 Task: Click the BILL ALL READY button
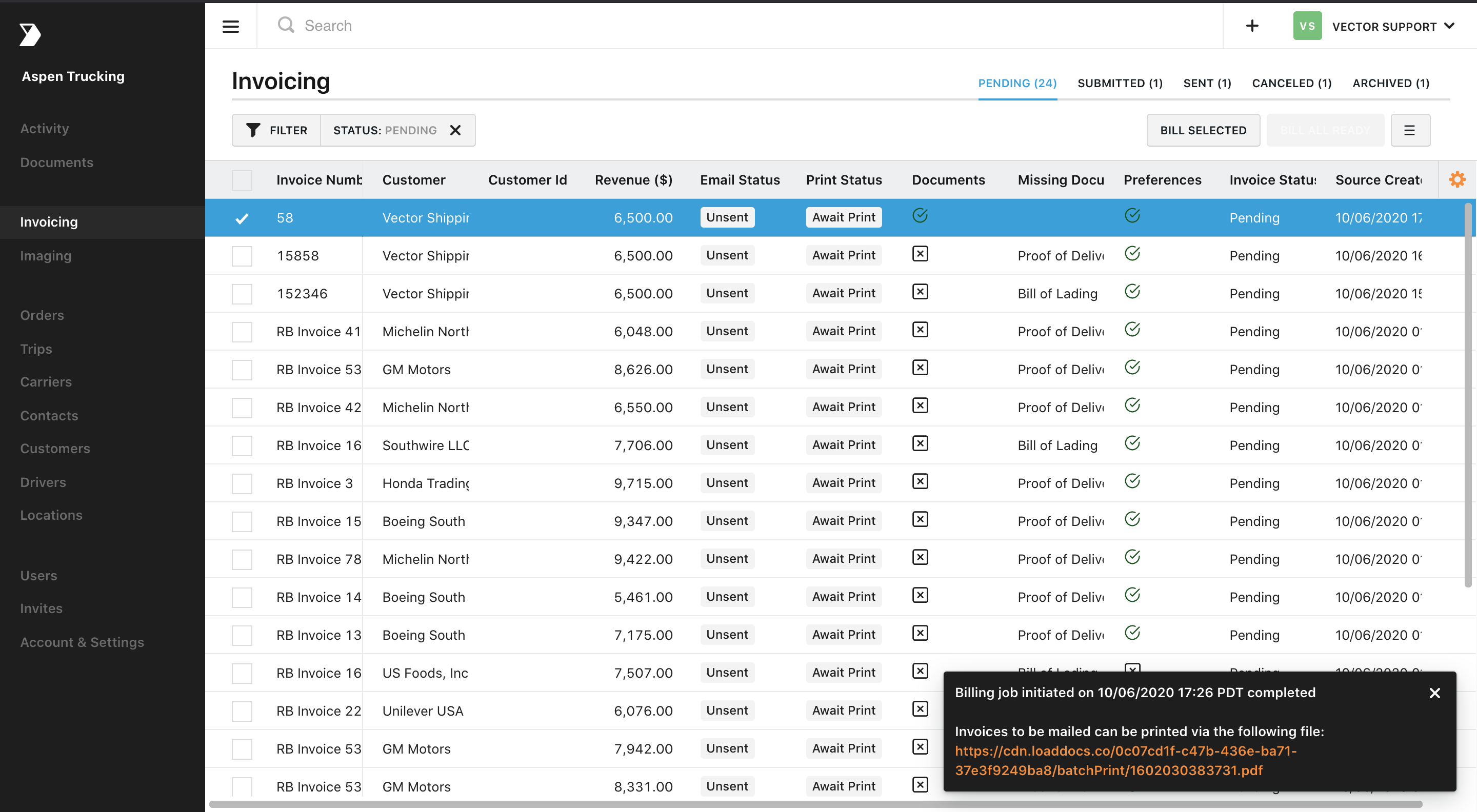tap(1325, 130)
